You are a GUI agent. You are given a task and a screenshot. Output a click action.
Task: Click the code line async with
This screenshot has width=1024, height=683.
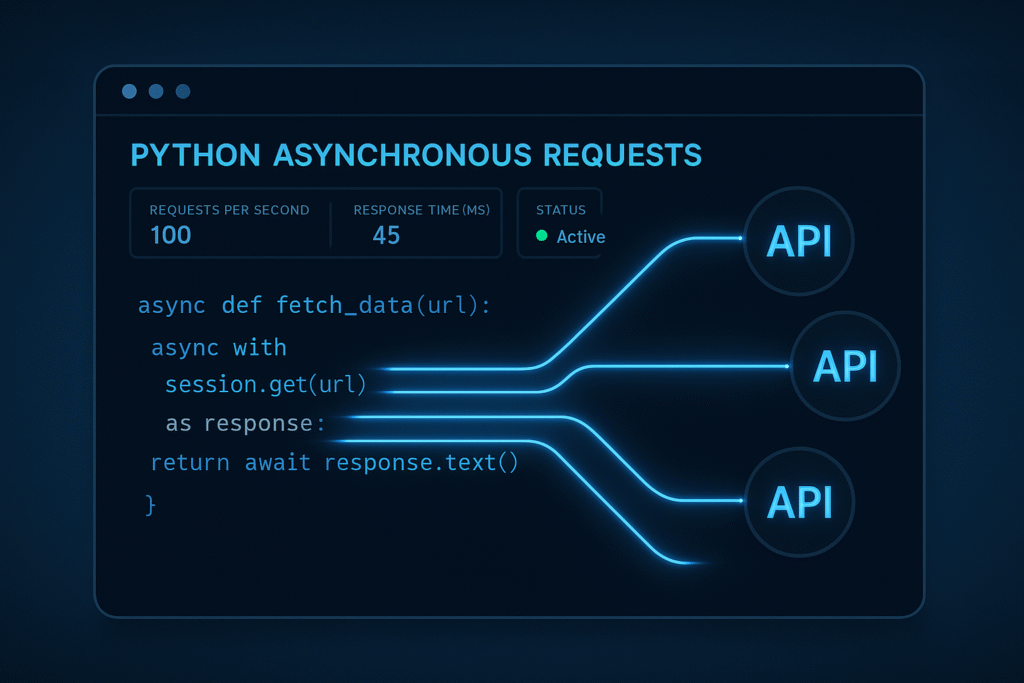219,347
